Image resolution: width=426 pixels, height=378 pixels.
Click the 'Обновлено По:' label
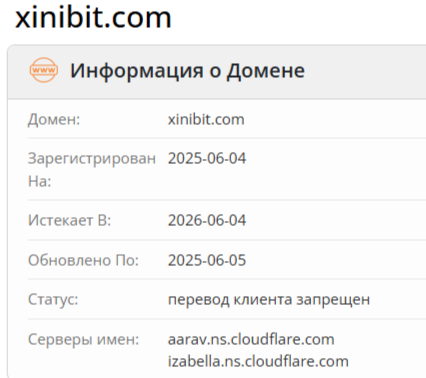(x=83, y=260)
